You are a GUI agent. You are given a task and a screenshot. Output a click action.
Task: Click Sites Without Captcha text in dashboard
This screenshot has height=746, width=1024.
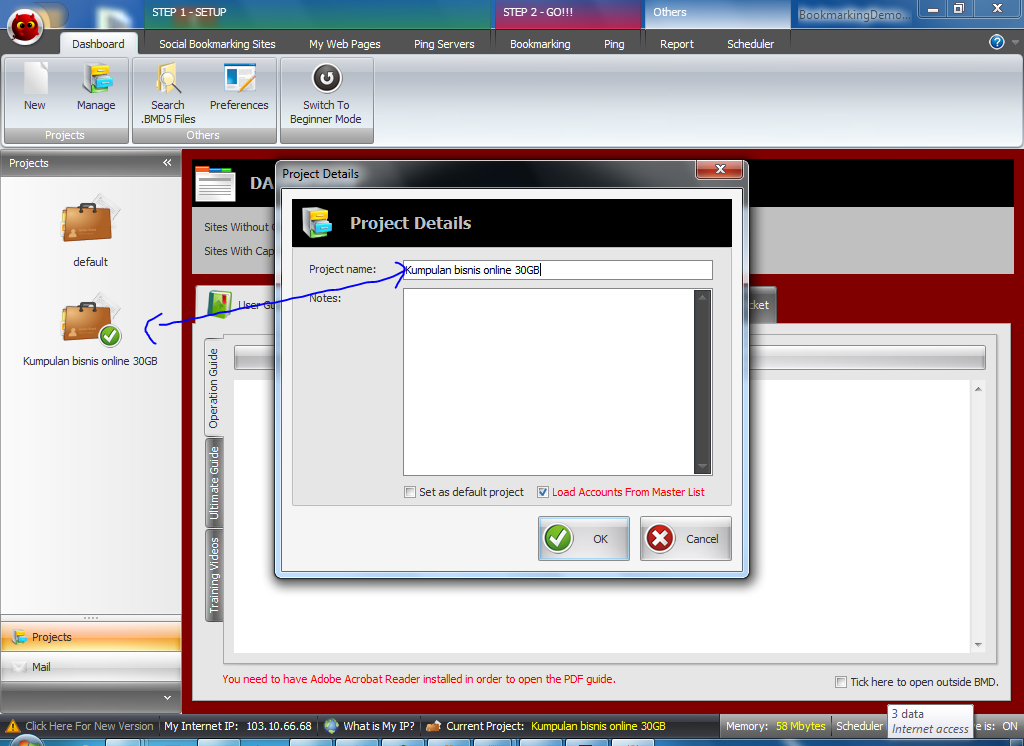[240, 227]
